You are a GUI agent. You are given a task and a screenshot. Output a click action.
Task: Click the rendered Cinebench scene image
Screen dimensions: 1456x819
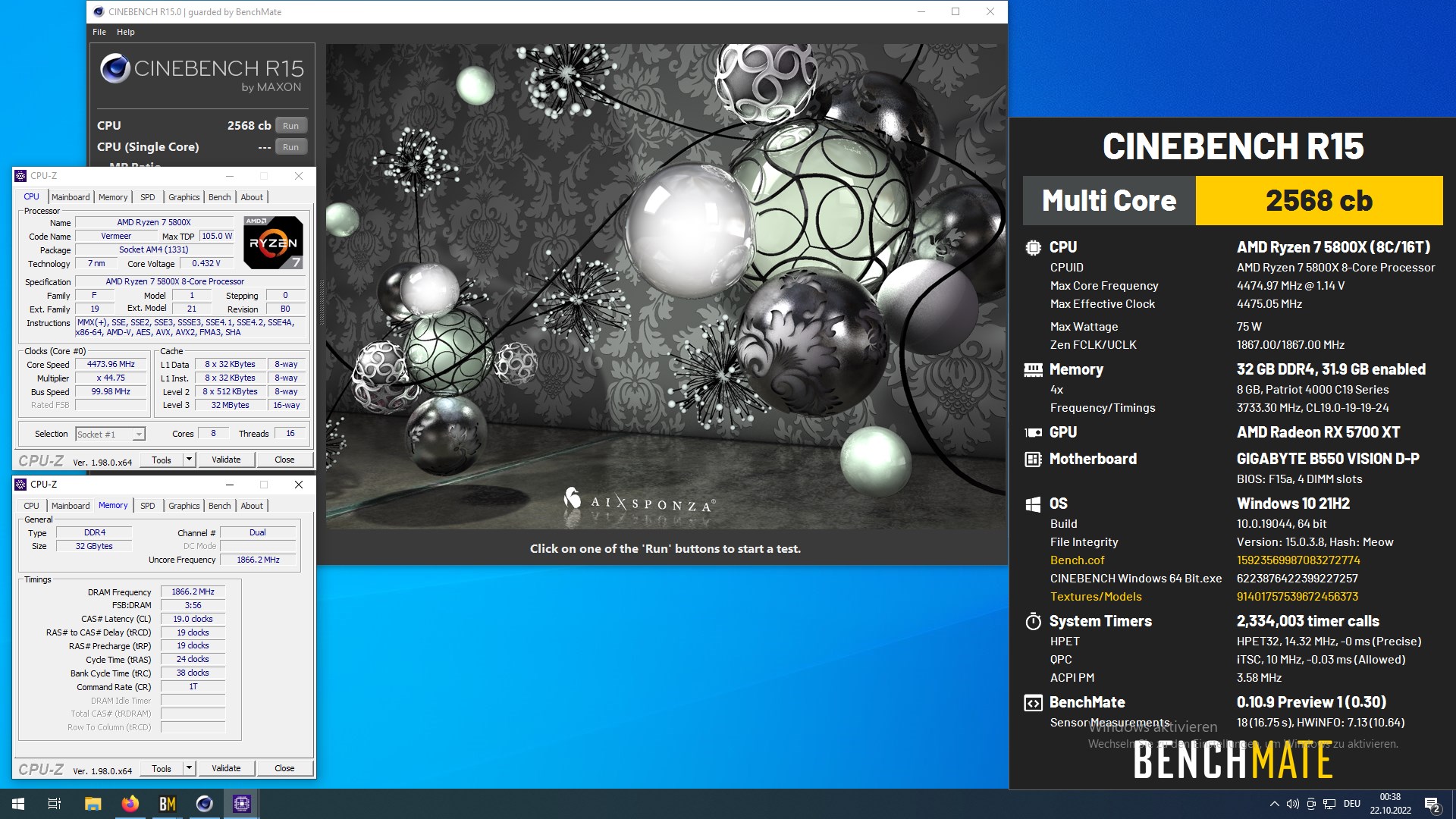click(667, 287)
